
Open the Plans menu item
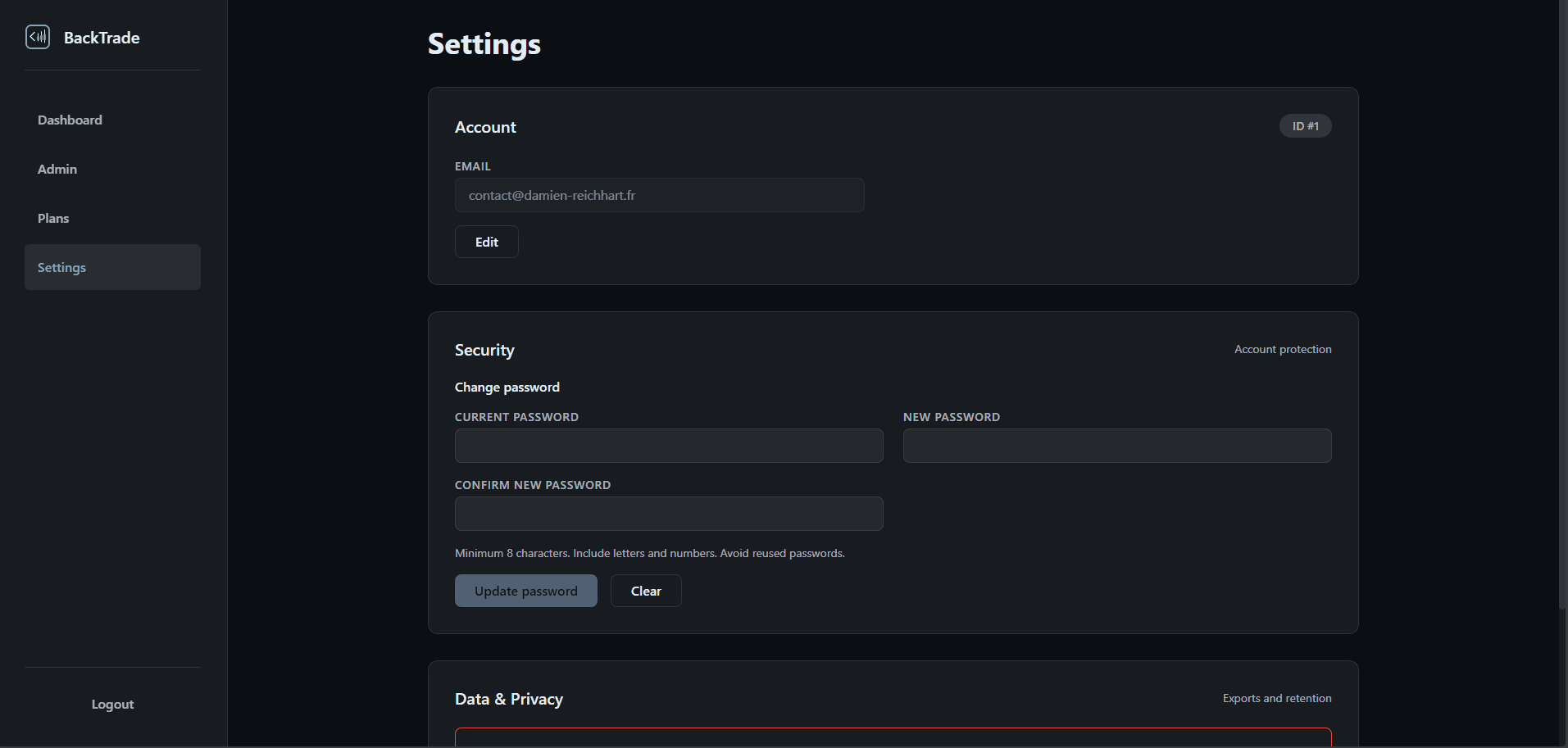click(53, 218)
